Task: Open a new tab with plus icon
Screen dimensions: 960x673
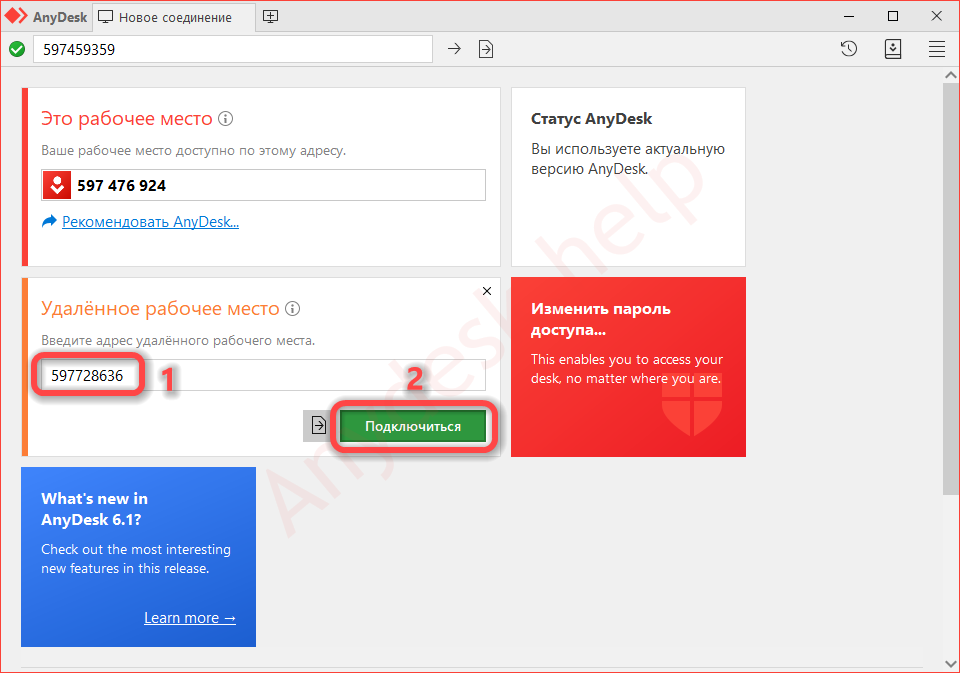Action: [271, 17]
